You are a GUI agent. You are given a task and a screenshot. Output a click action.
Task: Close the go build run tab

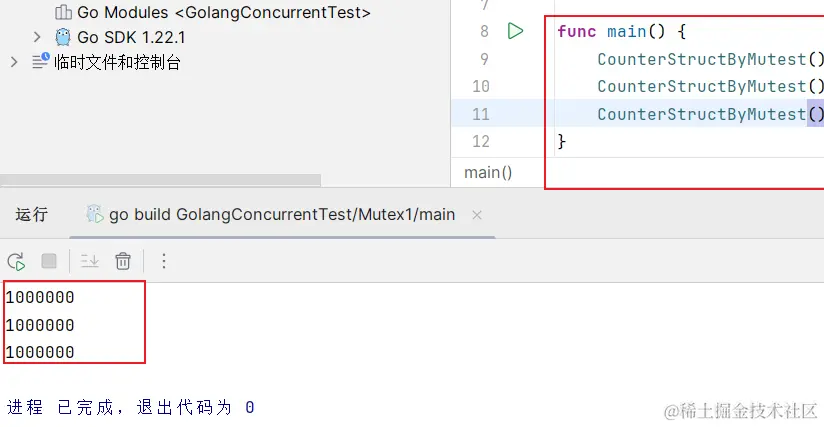click(477, 214)
